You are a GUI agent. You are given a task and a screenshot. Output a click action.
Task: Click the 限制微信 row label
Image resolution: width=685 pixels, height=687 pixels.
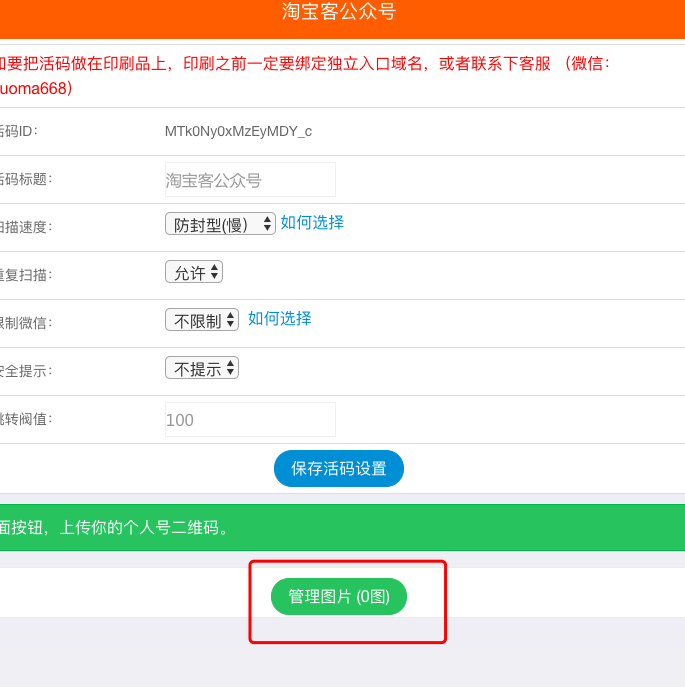[x=26, y=323]
